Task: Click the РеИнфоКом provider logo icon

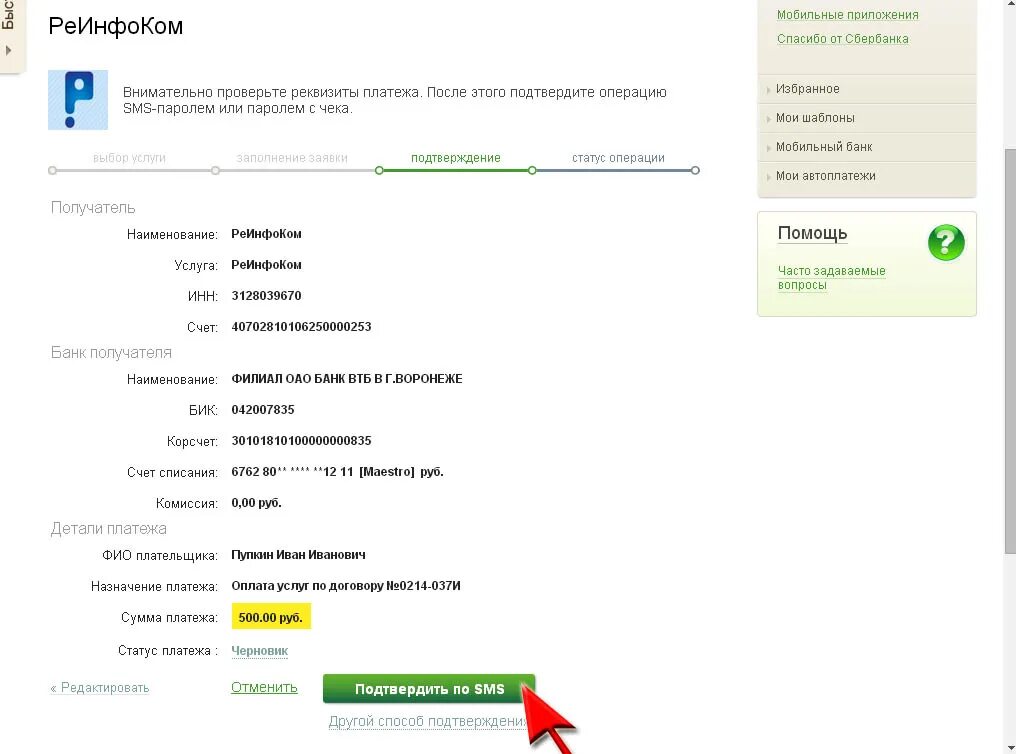Action: (x=78, y=100)
